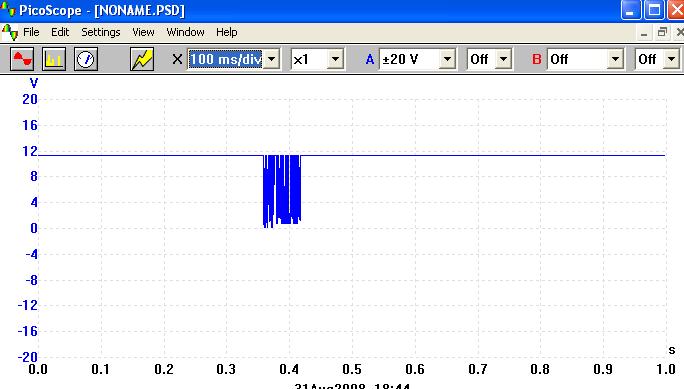
Task: Click the X axis label icon
Action: tap(177, 59)
